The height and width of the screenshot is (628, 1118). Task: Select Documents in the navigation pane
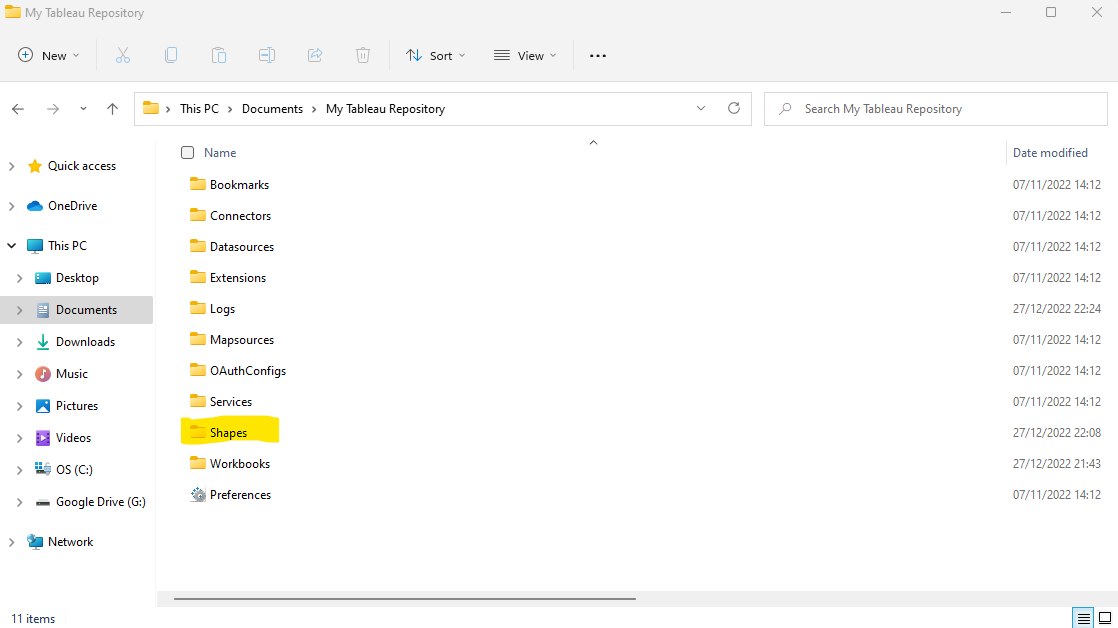pos(76,310)
